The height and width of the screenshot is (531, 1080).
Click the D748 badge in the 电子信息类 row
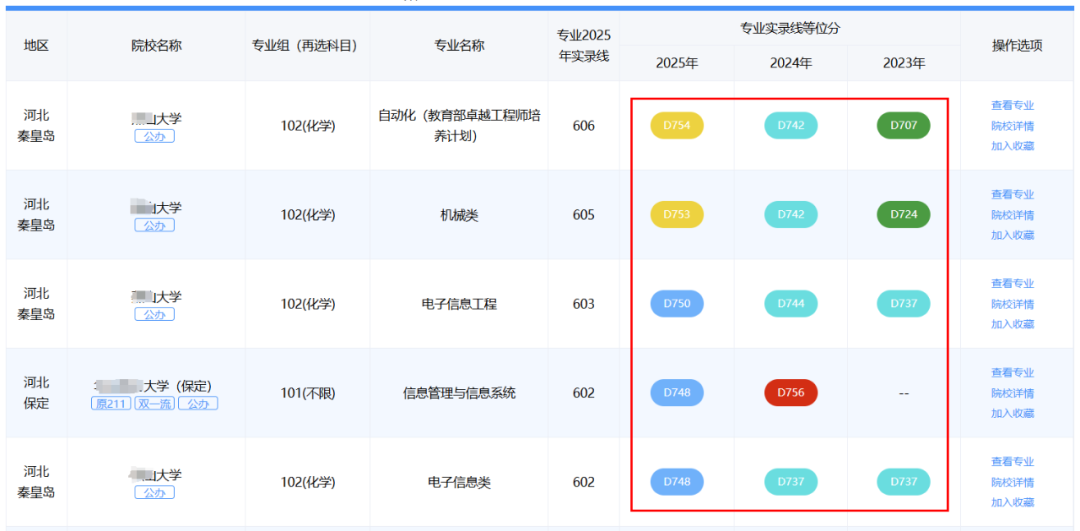(677, 481)
